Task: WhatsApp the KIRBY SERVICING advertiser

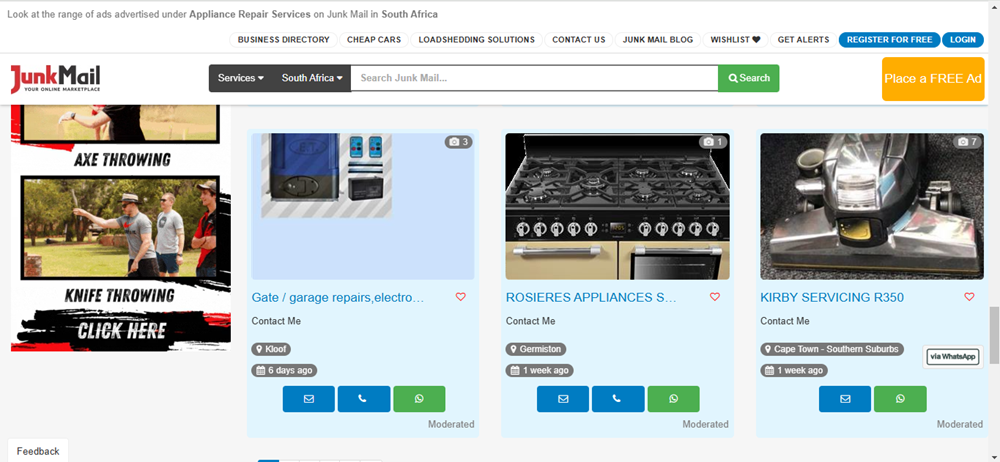Action: click(900, 399)
